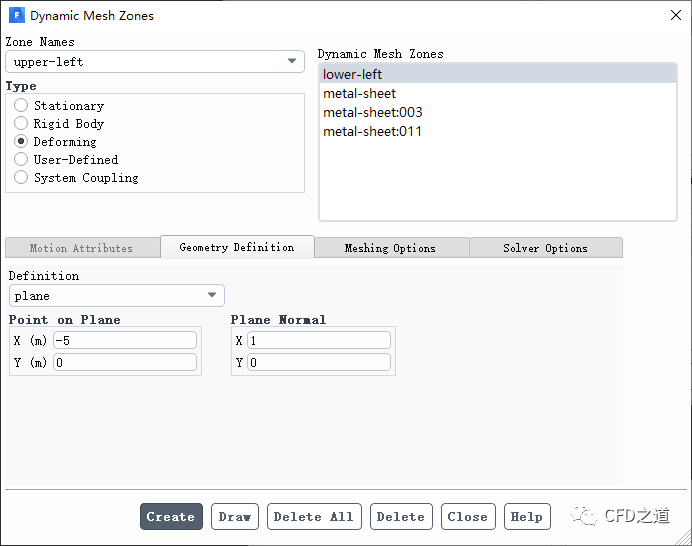
Task: Switch to the Meshing Options tab
Action: pos(390,248)
